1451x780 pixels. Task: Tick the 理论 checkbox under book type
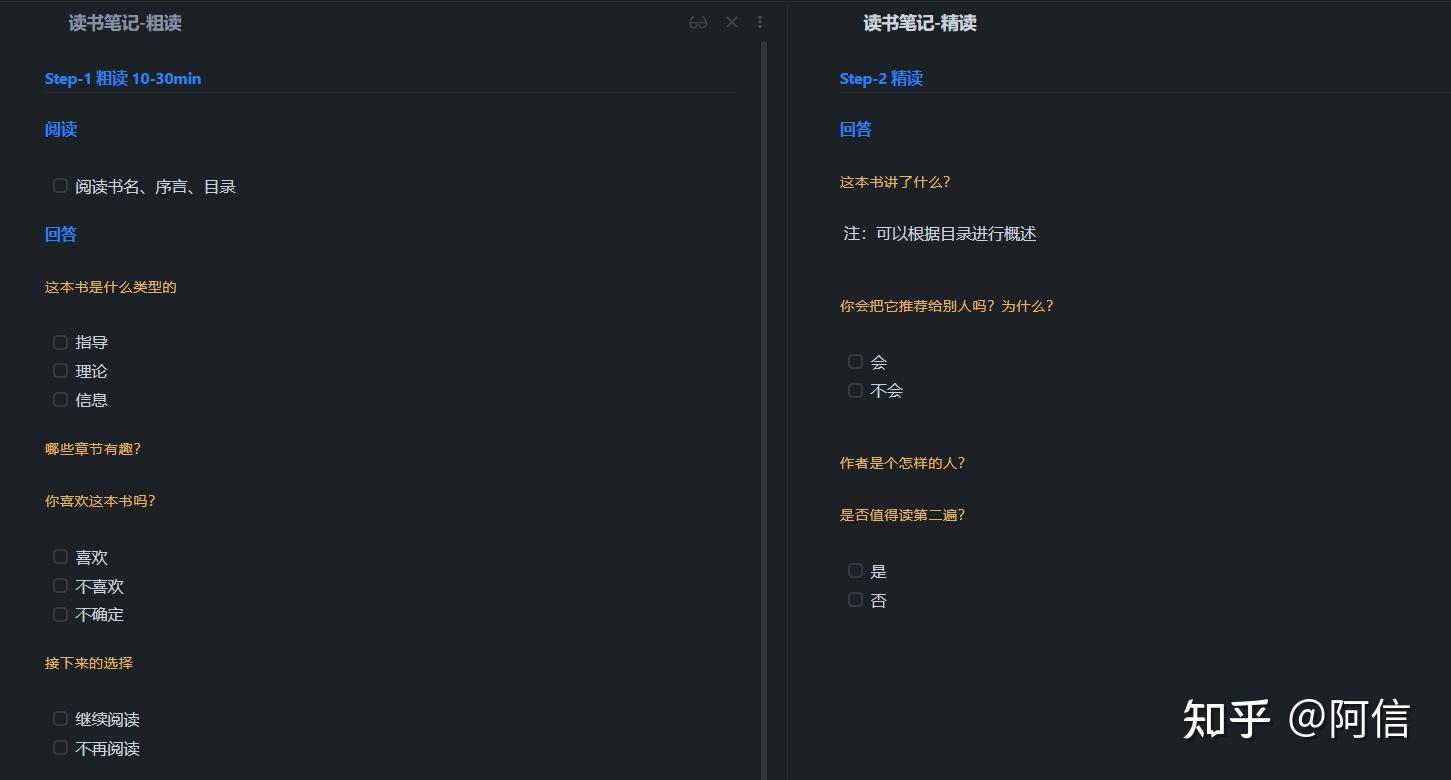(x=60, y=370)
